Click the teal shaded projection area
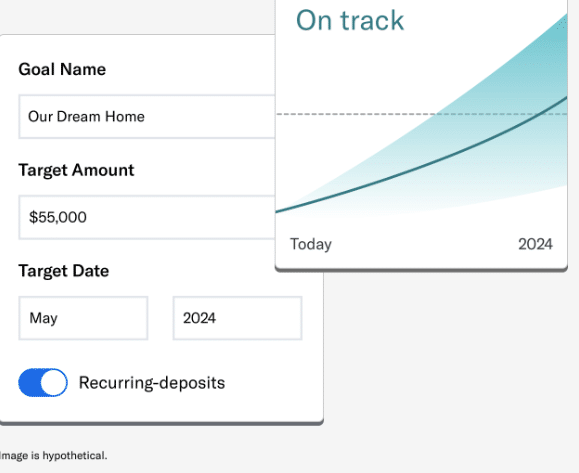 (x=517, y=92)
